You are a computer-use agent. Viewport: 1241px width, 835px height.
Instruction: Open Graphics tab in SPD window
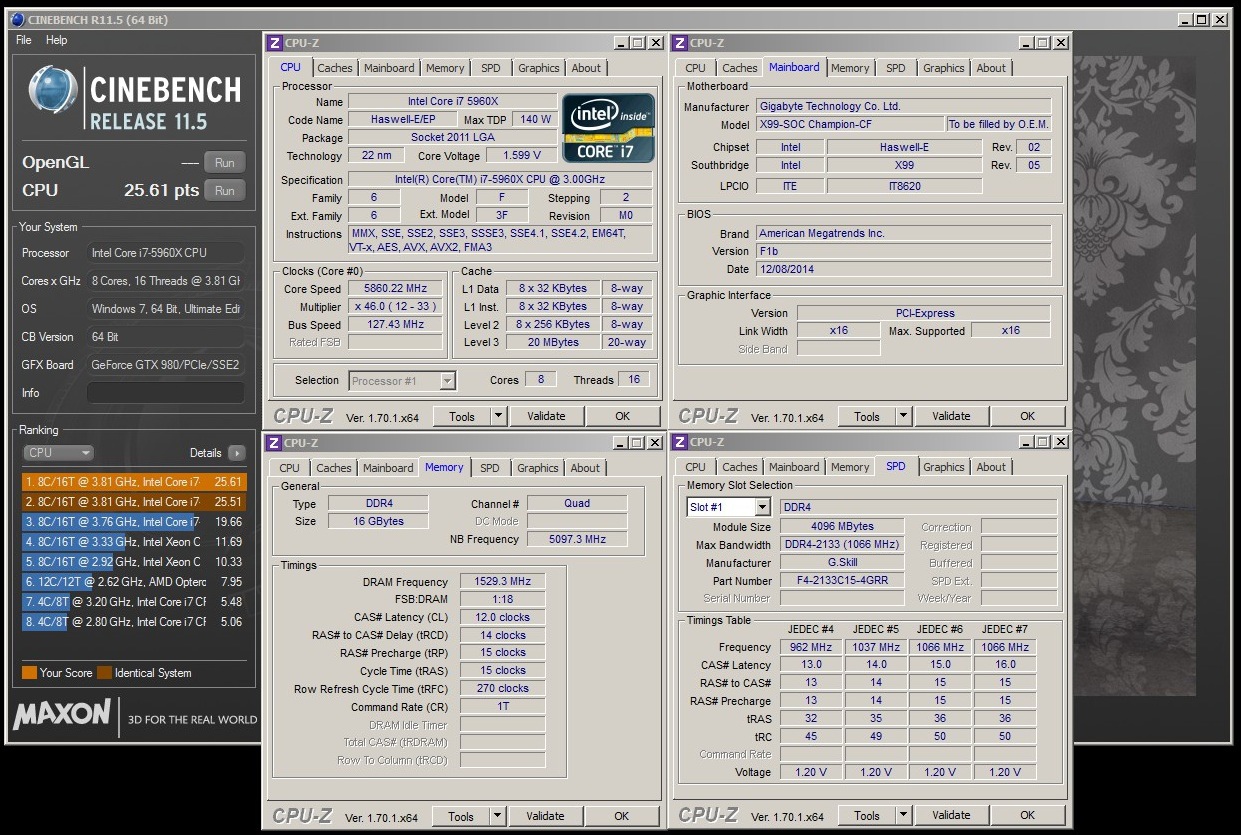(943, 467)
